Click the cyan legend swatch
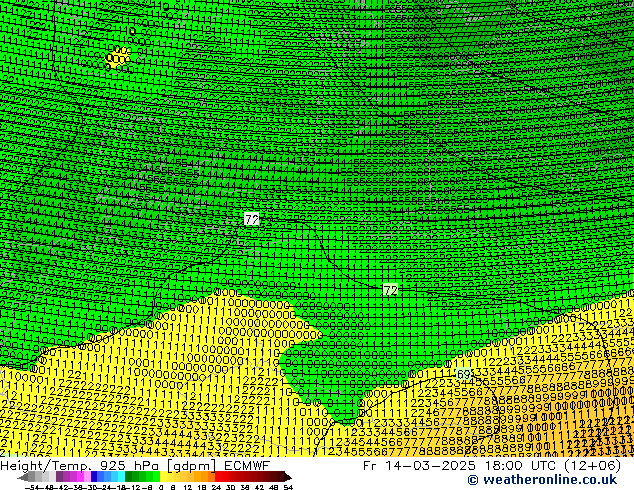 click(122, 476)
